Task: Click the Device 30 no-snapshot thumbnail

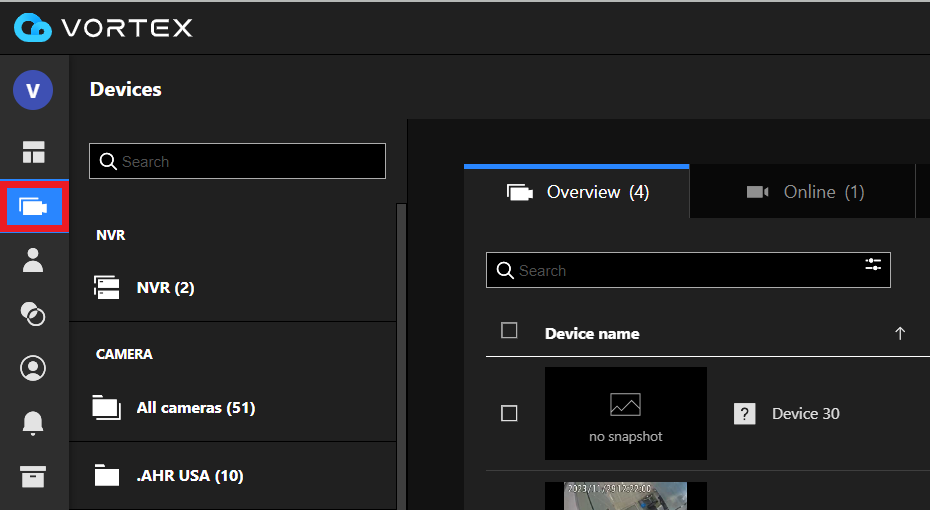Action: [x=625, y=413]
